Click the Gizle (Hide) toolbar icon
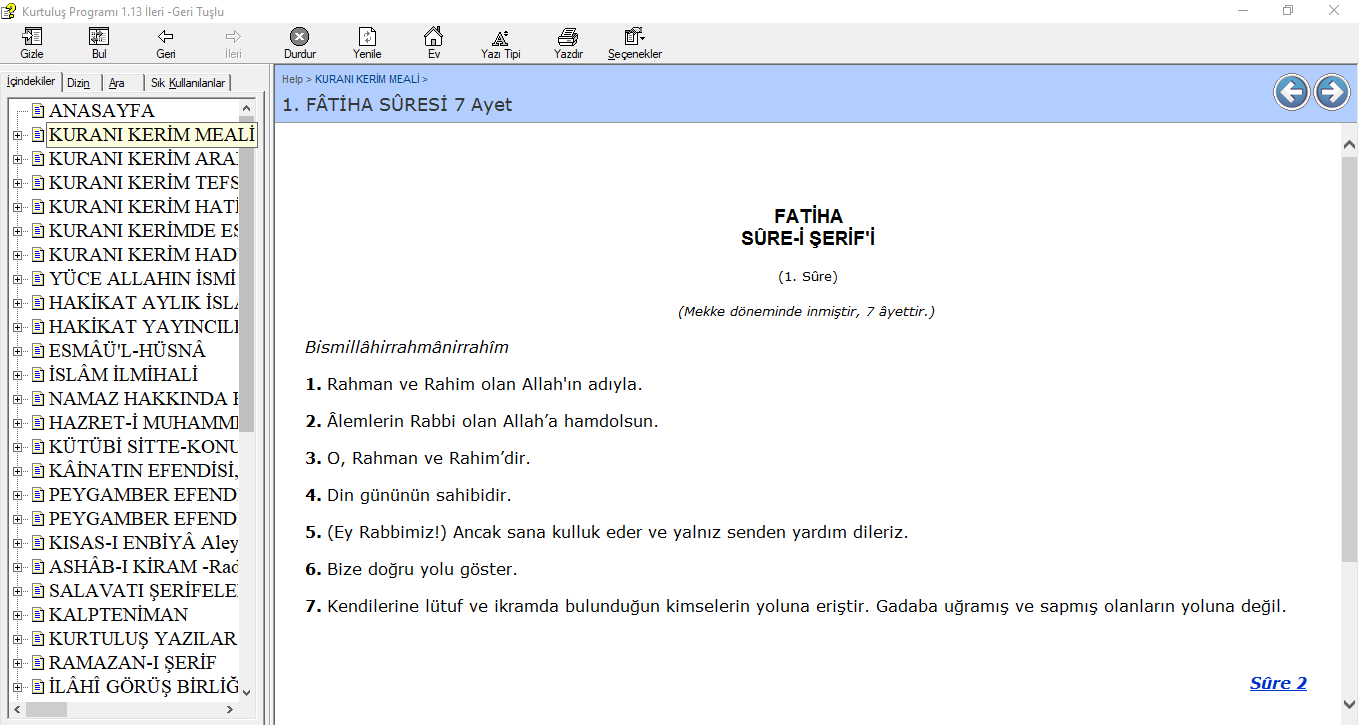Viewport: 1359px width, 725px height. pyautogui.click(x=32, y=42)
